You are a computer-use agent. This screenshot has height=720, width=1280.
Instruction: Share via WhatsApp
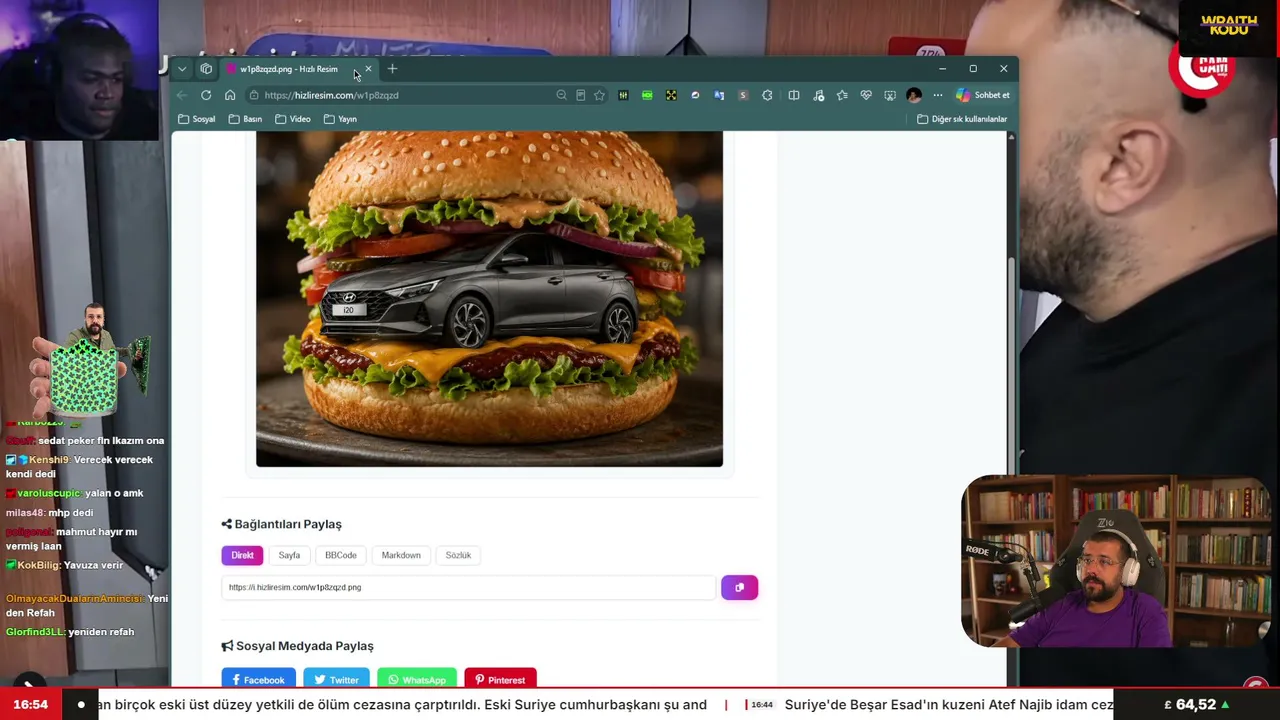(416, 679)
